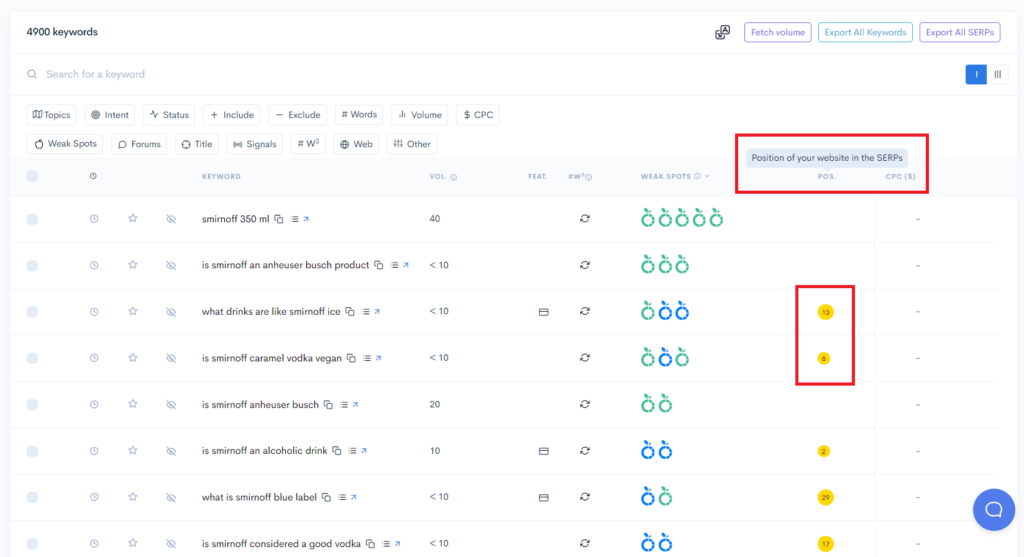Hide keyword 'what drinks are like smirnoff ice'
This screenshot has width=1024, height=557.
[171, 311]
